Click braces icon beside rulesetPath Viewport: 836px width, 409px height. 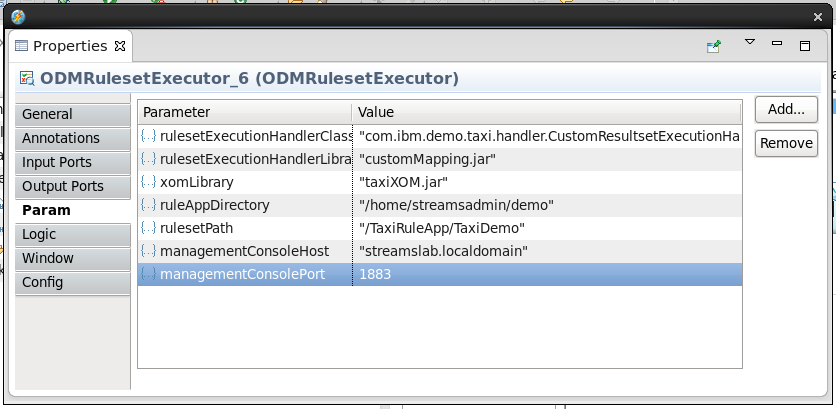pos(148,227)
